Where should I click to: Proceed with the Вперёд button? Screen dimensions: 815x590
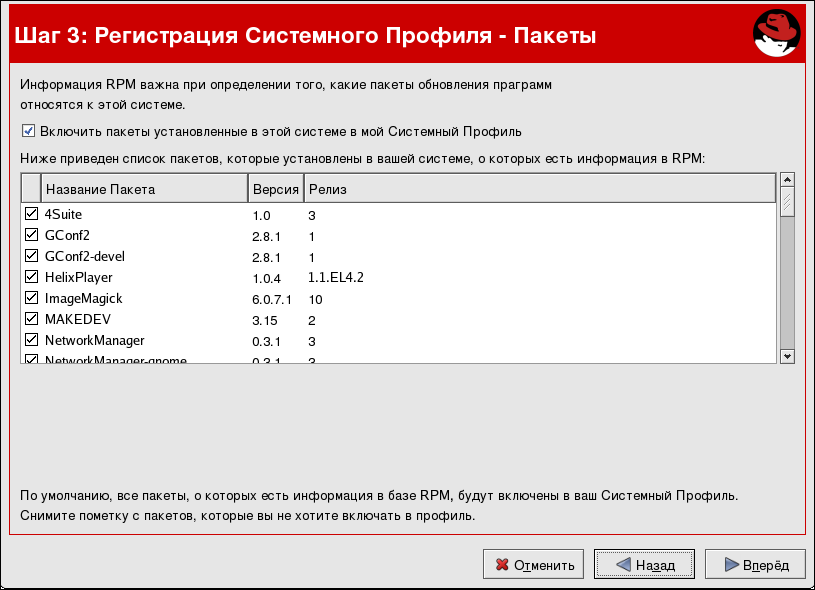[755, 565]
